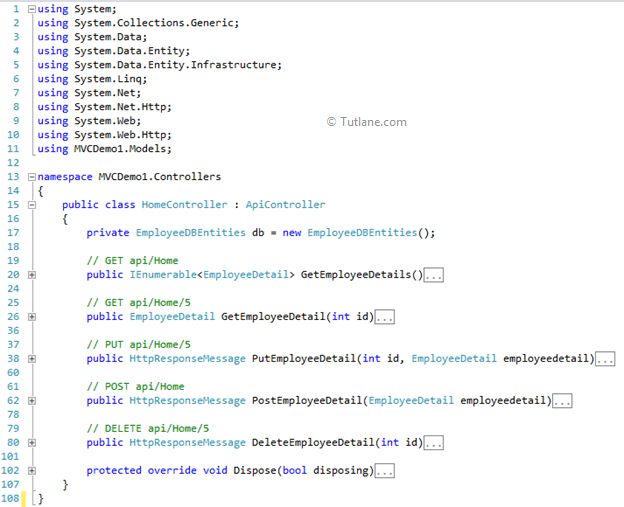624x507 pixels.
Task: Click the '// DELETE api/Home/5' comment
Action: [148, 429]
